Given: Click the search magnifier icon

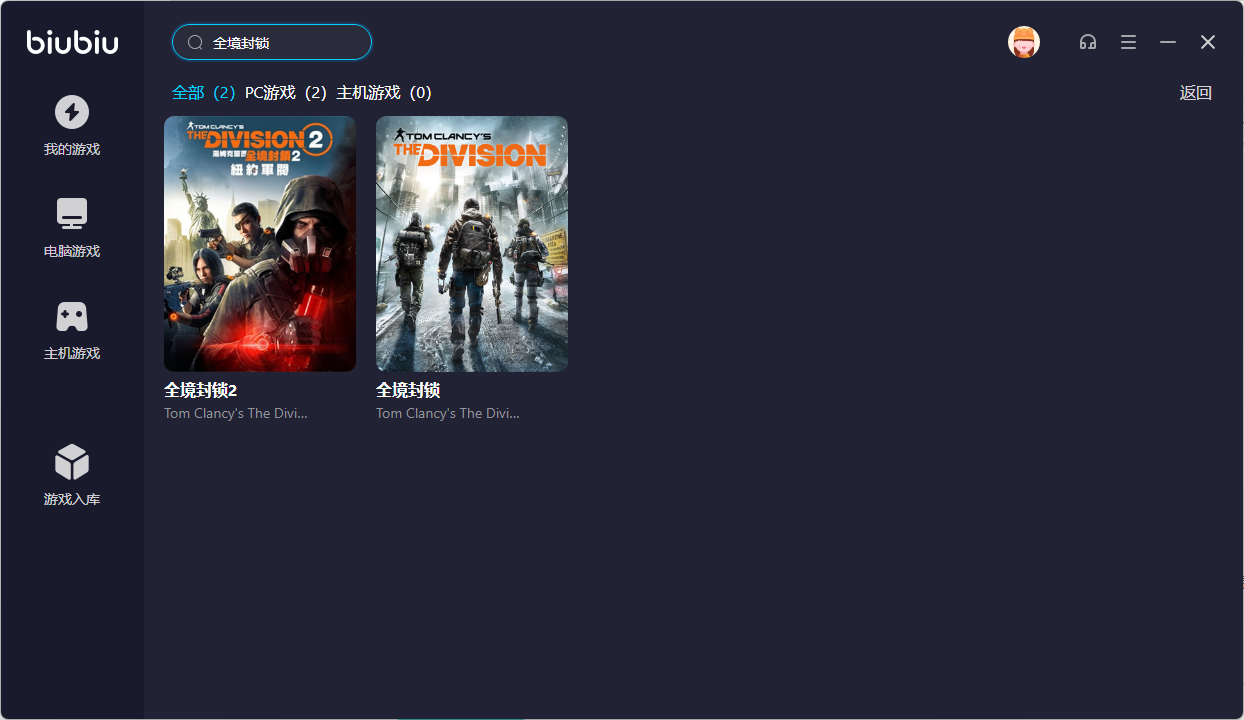Looking at the screenshot, I should click(195, 43).
